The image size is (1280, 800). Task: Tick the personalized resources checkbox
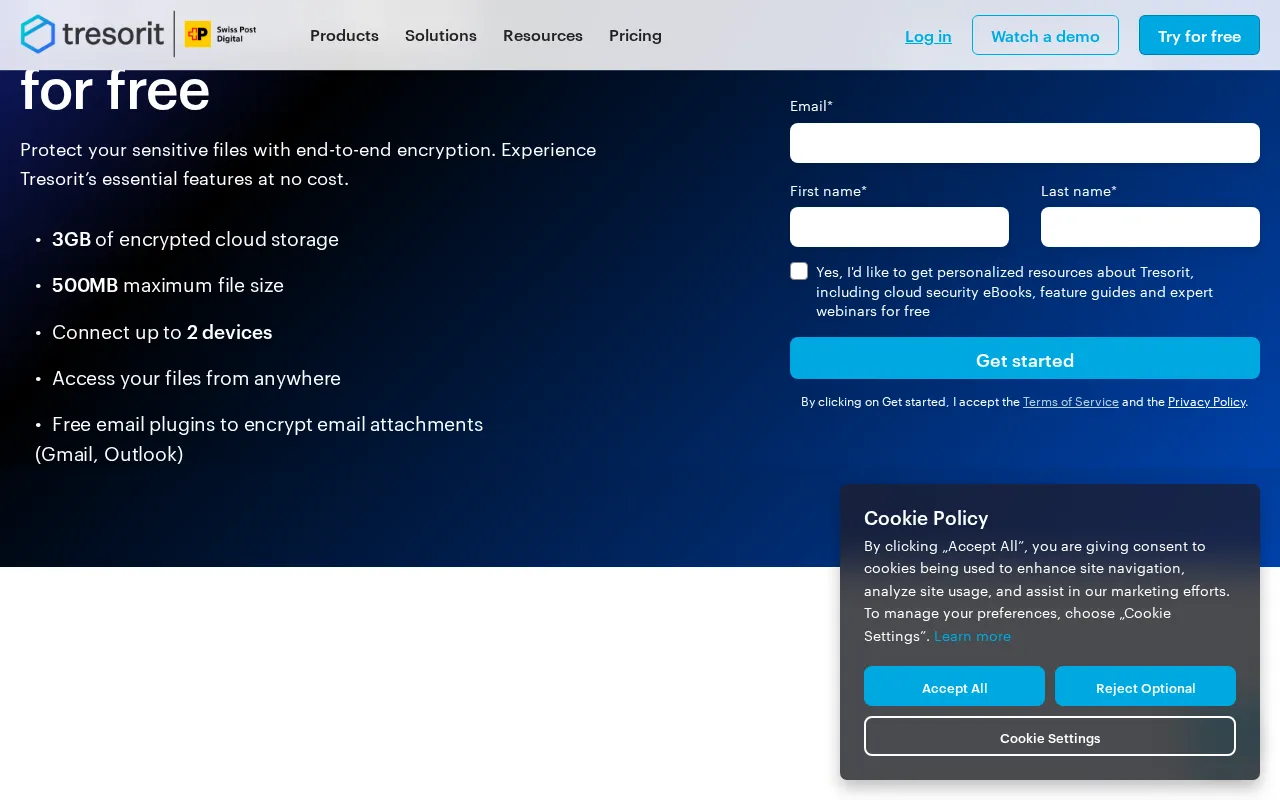pos(799,271)
